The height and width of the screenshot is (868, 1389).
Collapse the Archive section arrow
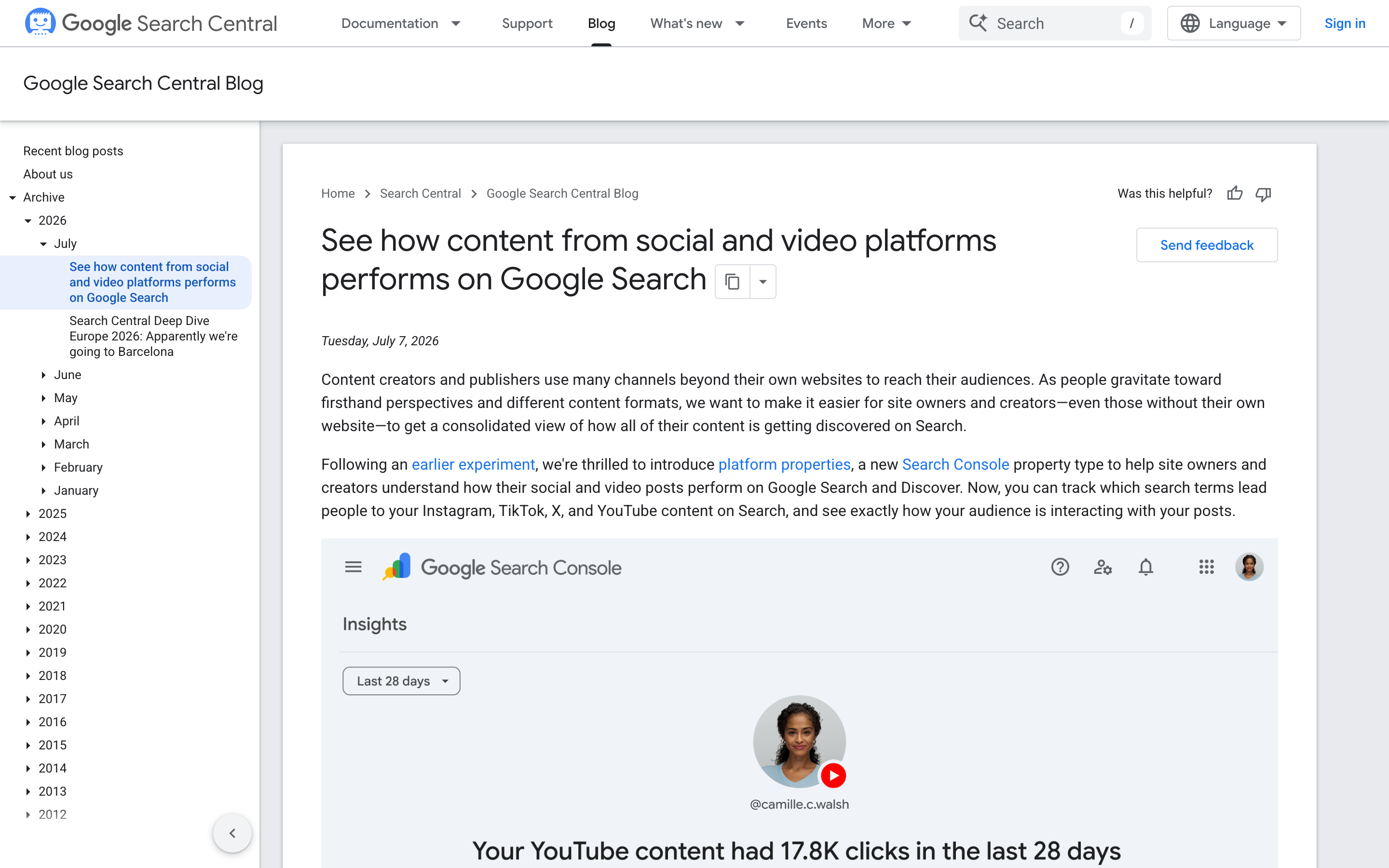13,198
